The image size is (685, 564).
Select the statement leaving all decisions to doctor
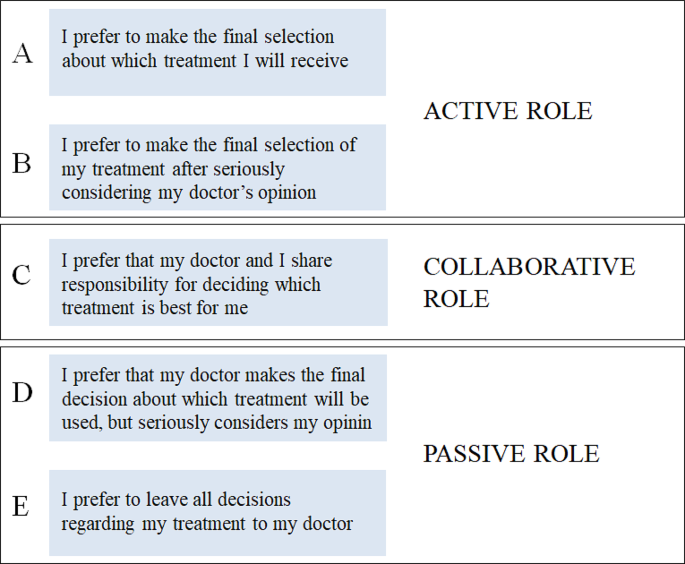pyautogui.click(x=217, y=512)
